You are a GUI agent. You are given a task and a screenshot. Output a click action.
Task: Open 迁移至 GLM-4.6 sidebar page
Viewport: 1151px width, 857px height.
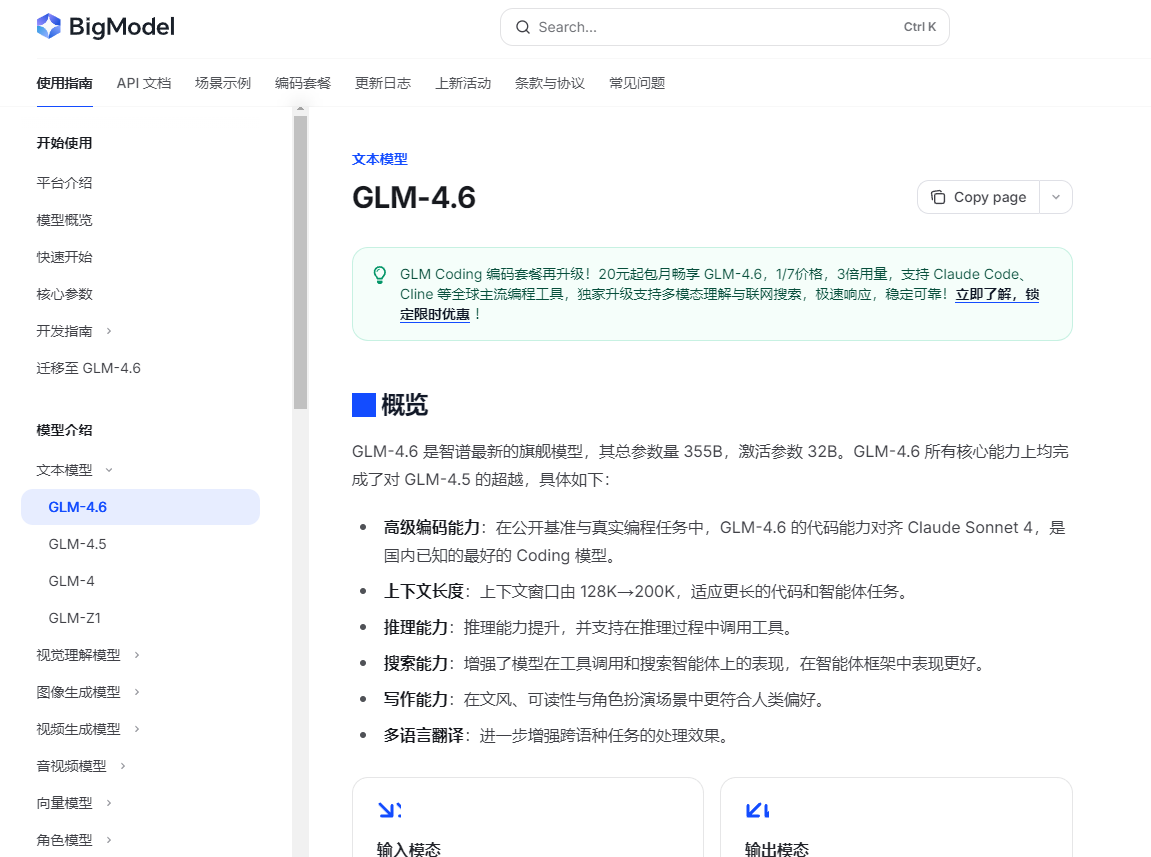pyautogui.click(x=89, y=368)
